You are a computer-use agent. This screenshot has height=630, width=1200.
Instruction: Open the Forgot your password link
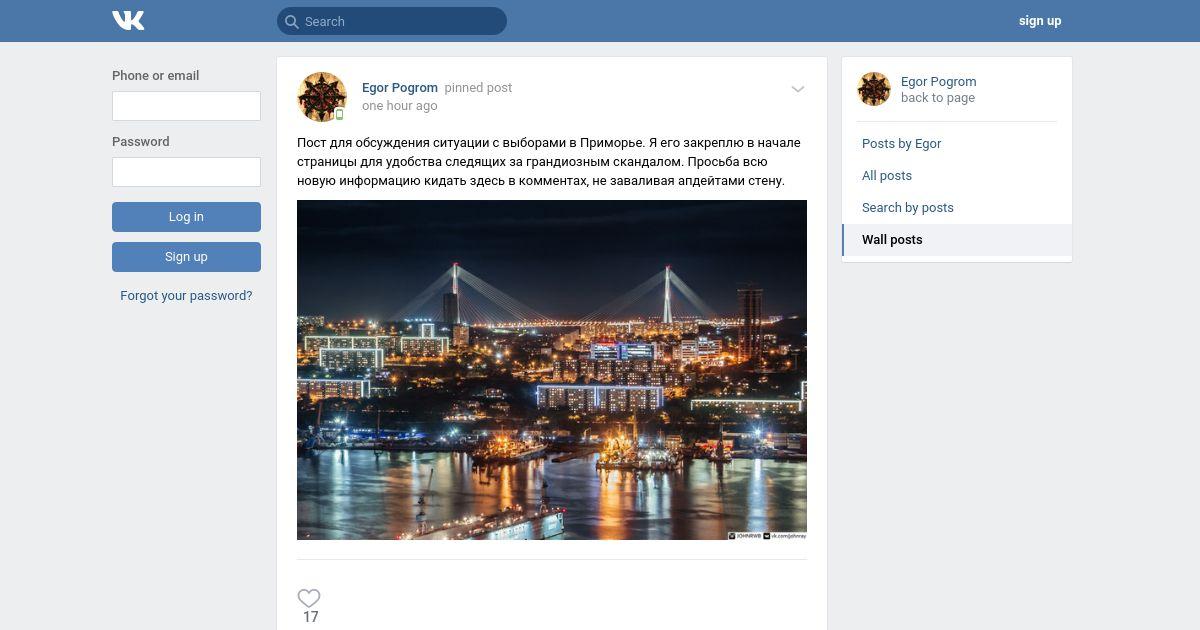coord(186,295)
